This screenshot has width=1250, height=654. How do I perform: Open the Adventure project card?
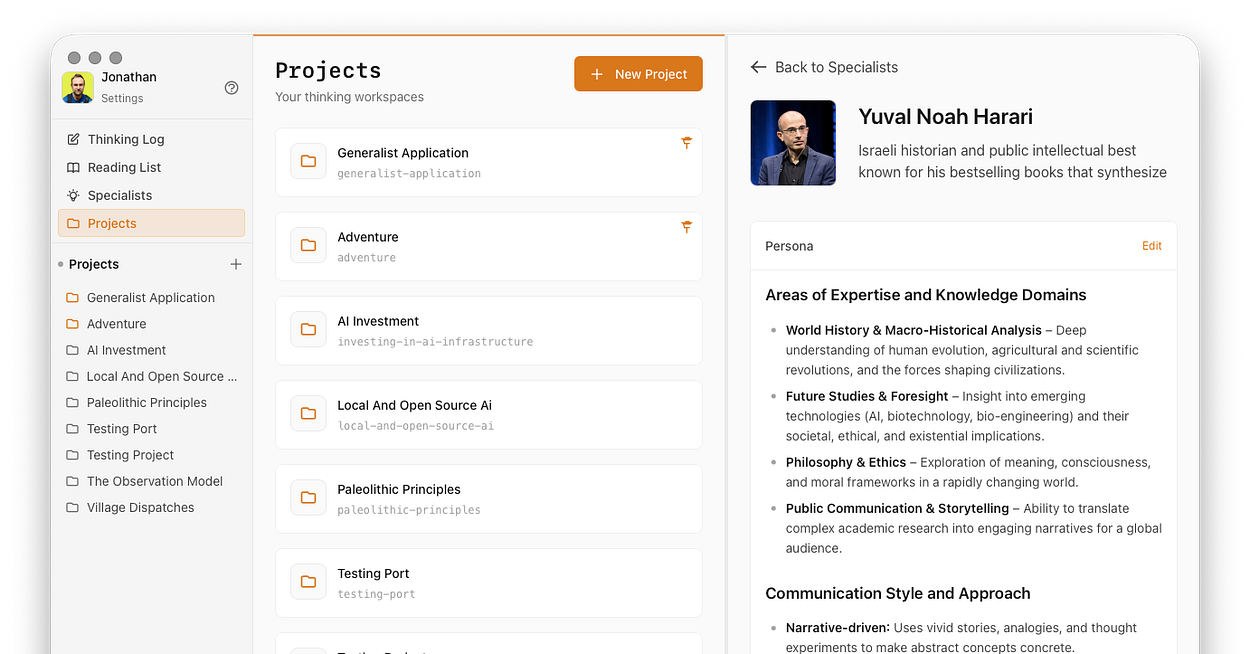click(x=488, y=246)
